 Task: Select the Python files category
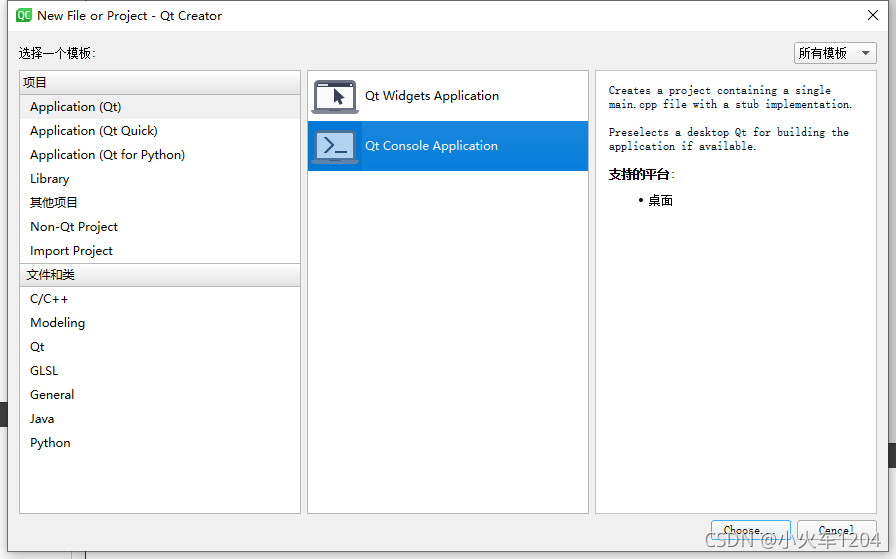[x=159, y=443]
